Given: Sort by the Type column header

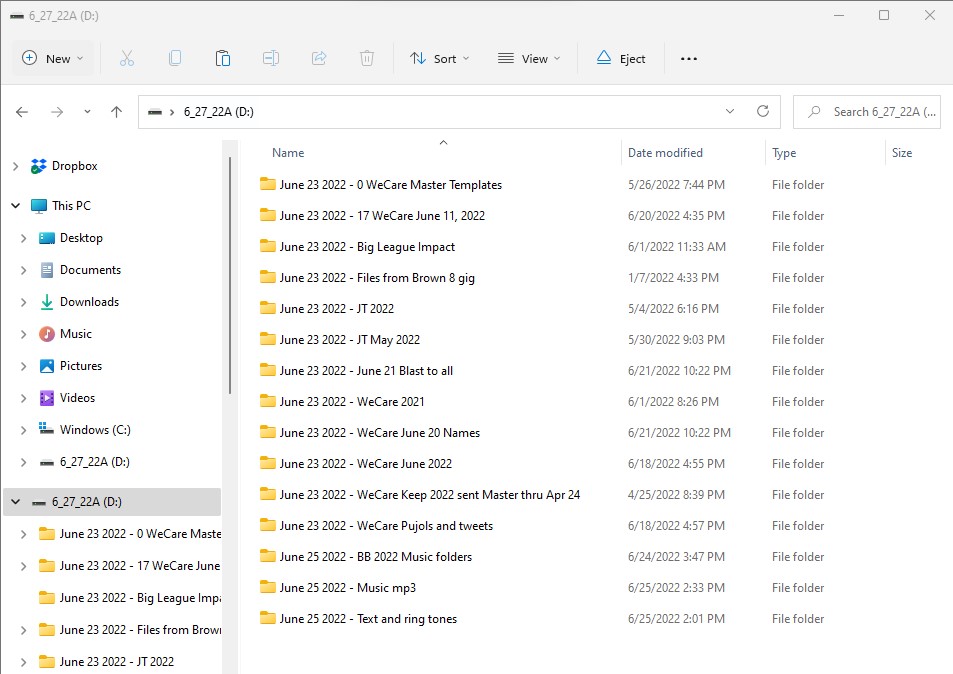Looking at the screenshot, I should tap(784, 153).
